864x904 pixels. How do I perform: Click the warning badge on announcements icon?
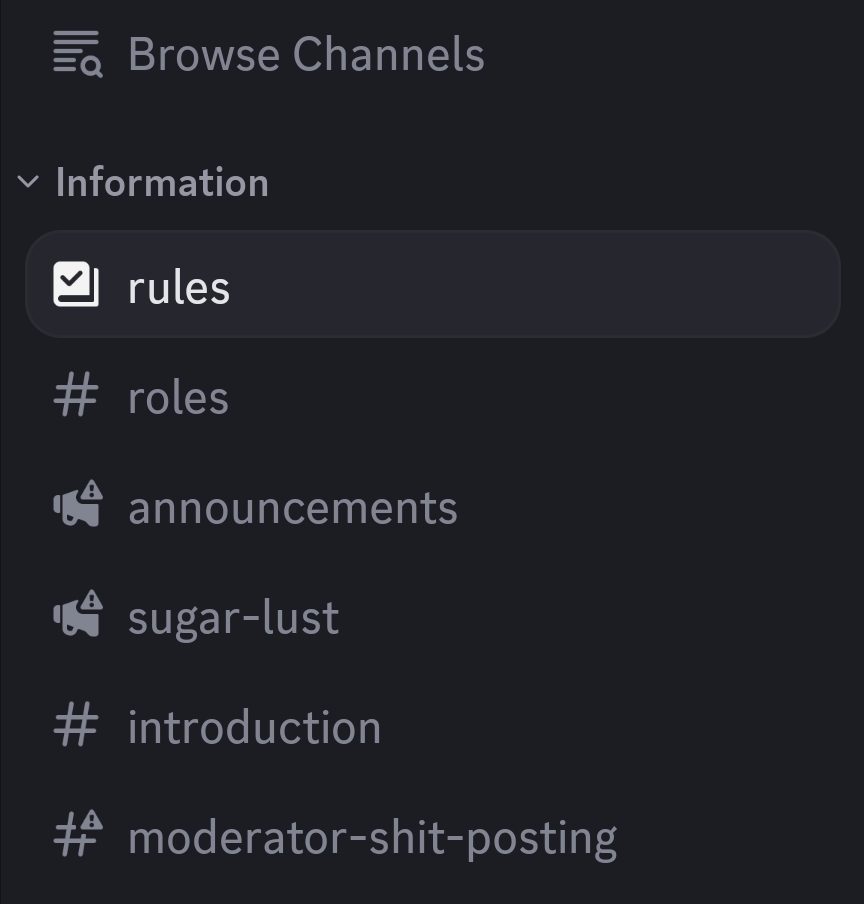[91, 492]
